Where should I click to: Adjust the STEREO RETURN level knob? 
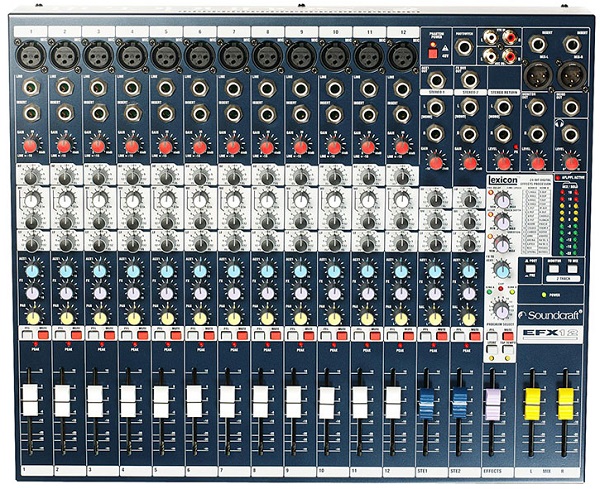tap(504, 163)
